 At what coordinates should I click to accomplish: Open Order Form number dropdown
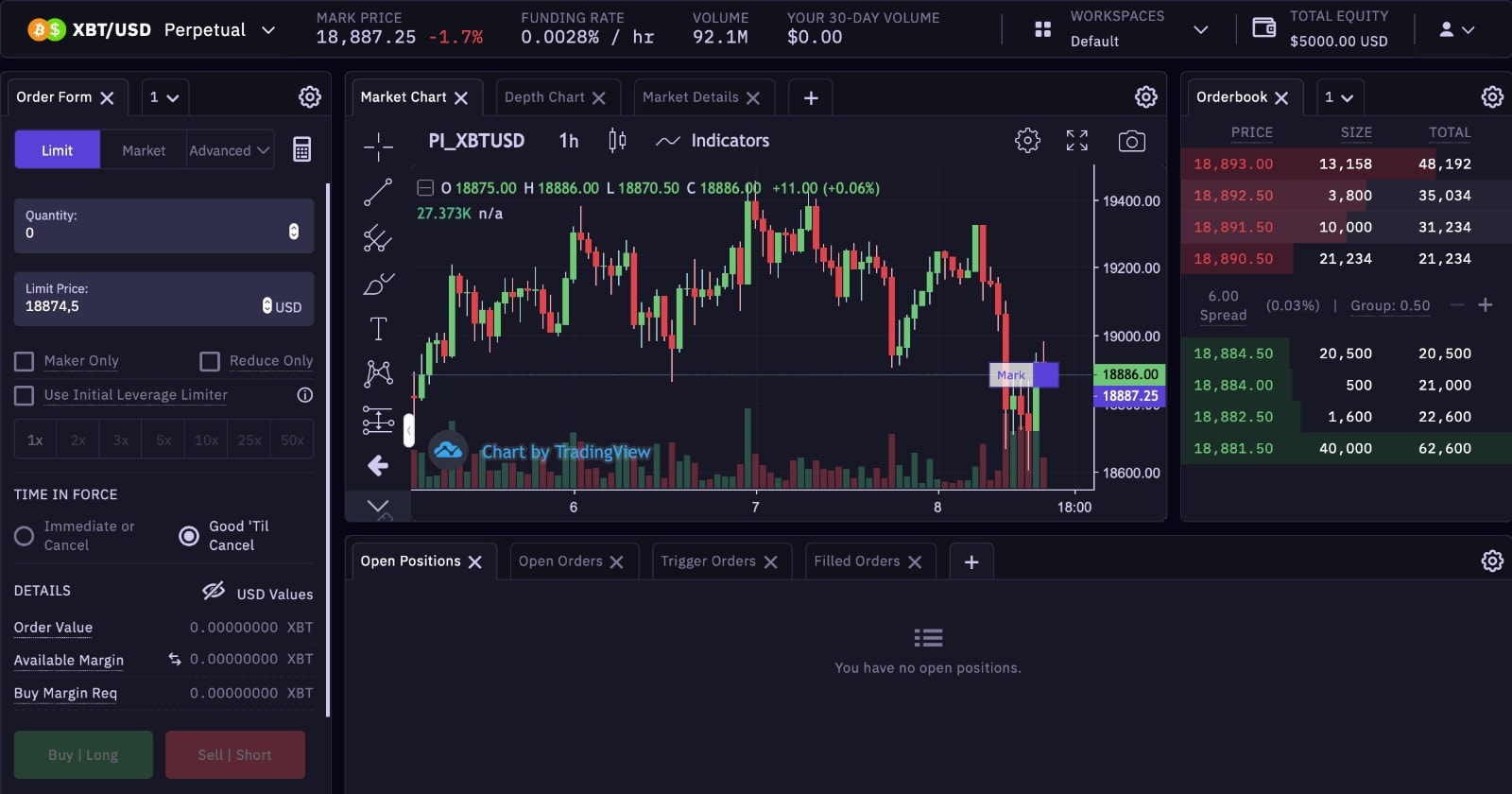[x=164, y=97]
